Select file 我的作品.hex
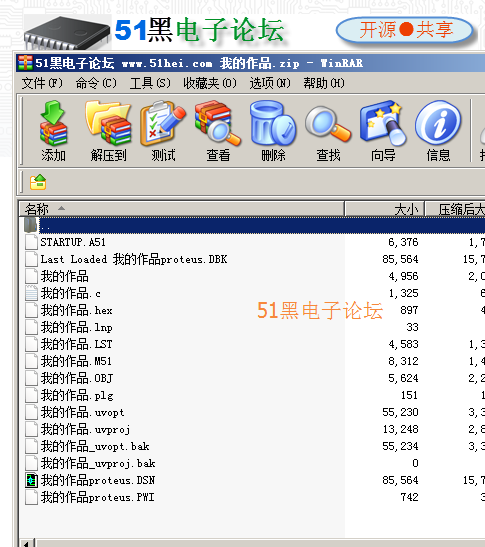The height and width of the screenshot is (547, 485). coord(76,310)
